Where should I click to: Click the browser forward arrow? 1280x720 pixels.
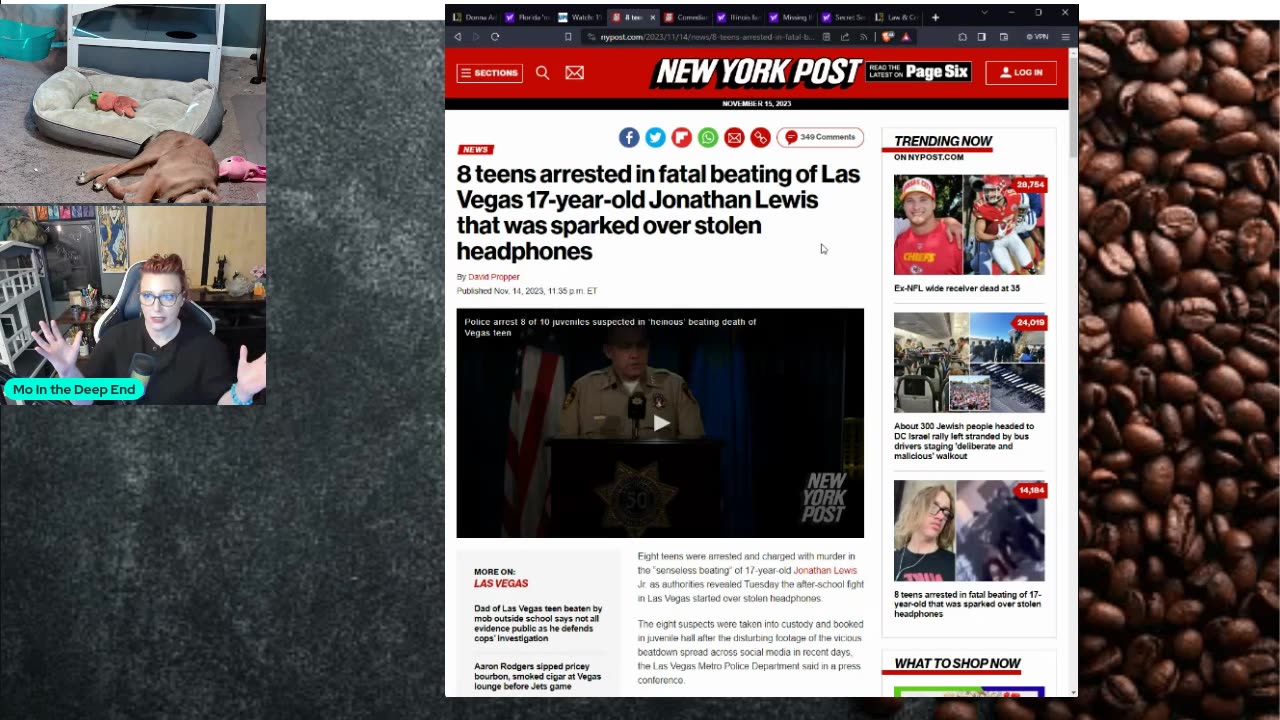tap(476, 37)
